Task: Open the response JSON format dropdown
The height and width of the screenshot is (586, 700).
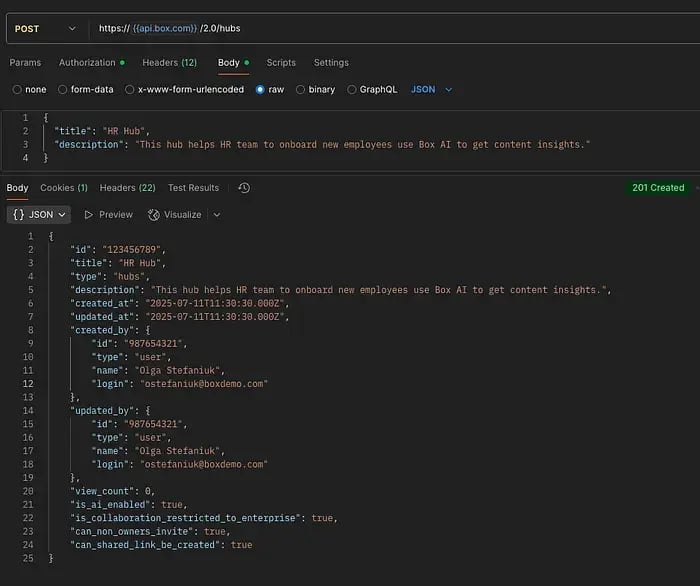Action: pyautogui.click(x=39, y=215)
